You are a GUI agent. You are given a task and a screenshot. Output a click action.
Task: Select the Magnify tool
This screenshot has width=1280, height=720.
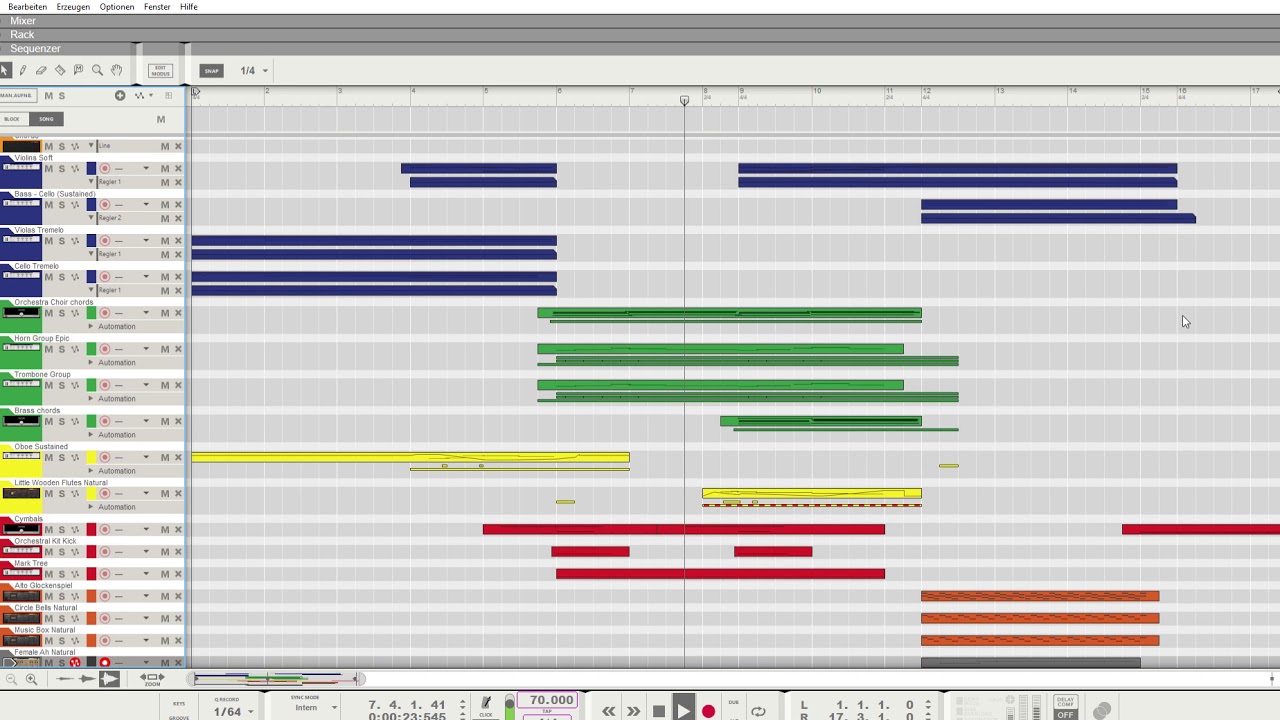(97, 70)
